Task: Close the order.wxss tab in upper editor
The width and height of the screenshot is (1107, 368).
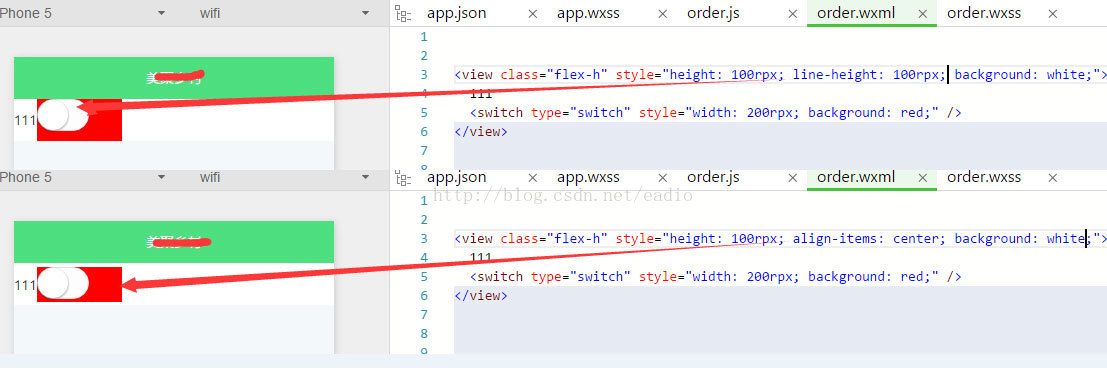Action: click(1053, 13)
